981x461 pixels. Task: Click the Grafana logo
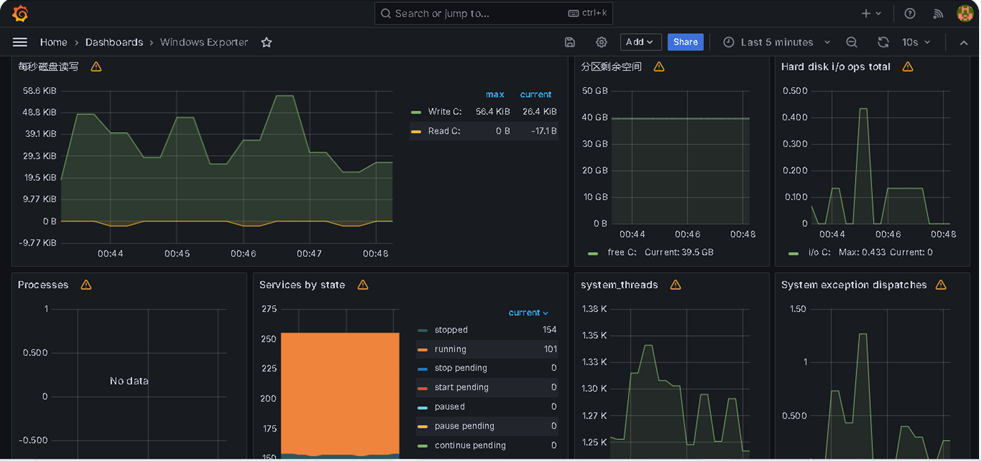tap(20, 13)
